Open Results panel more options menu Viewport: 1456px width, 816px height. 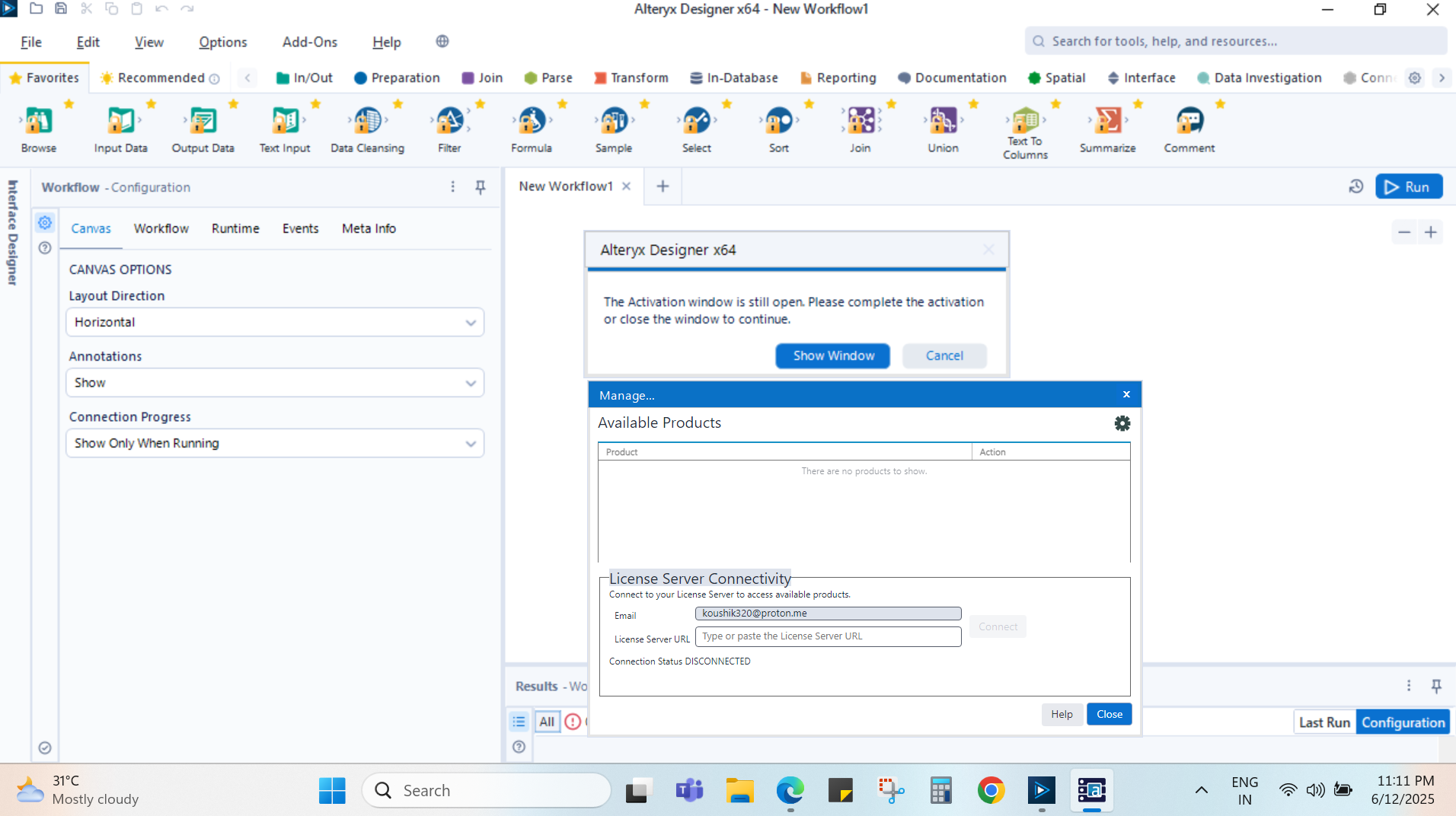click(1409, 686)
